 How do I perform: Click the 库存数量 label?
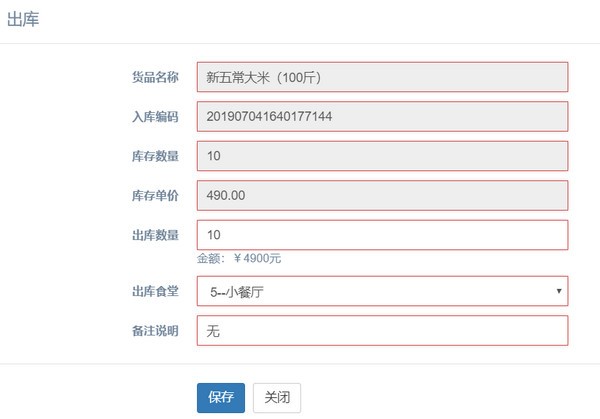pos(154,156)
